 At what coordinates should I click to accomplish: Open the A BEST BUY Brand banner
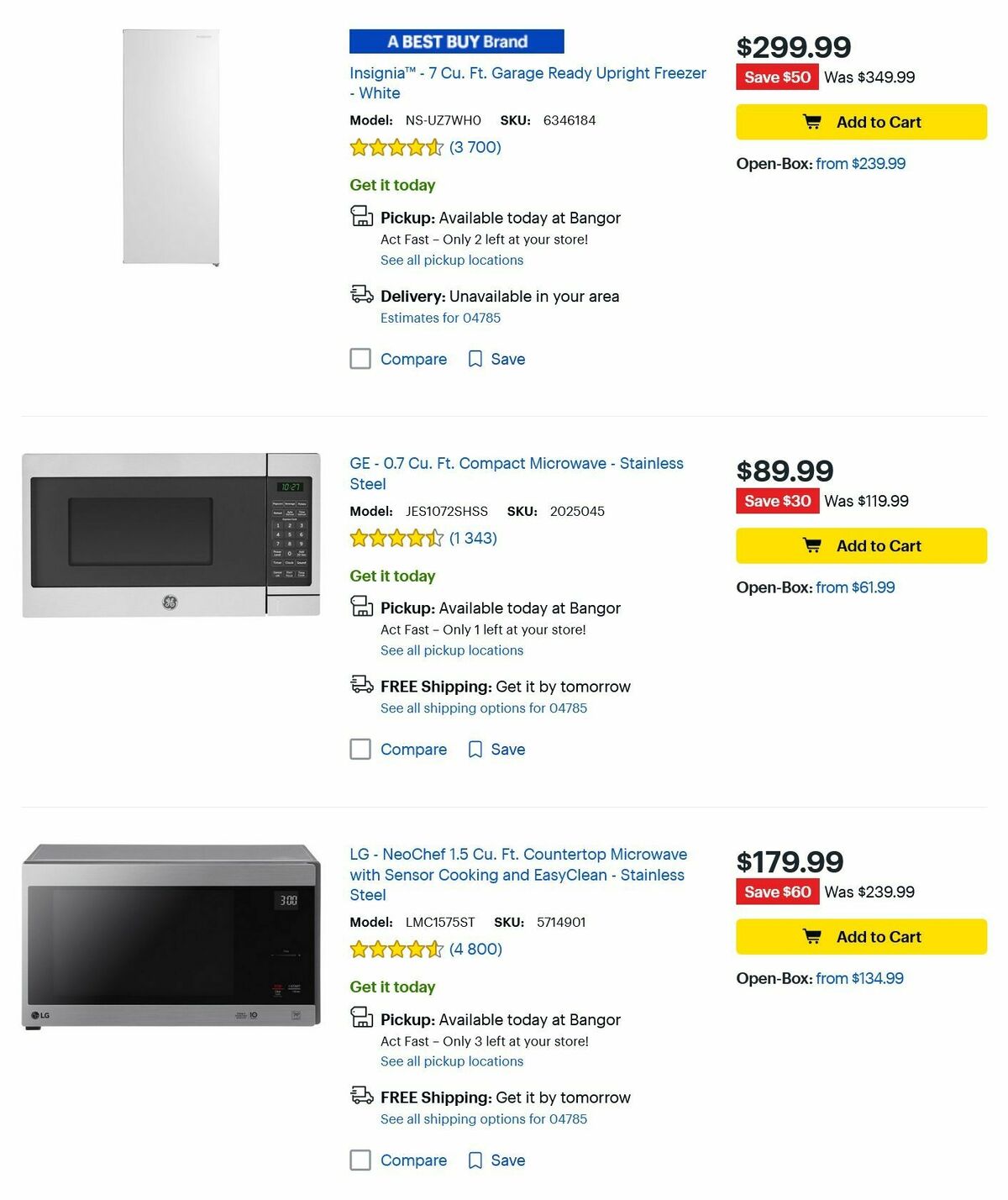[456, 41]
